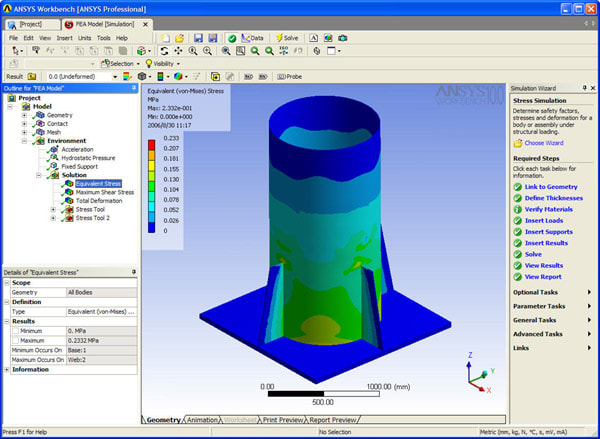600x439 pixels.
Task: Click the camera snapshot toolbar icon
Action: [343, 38]
